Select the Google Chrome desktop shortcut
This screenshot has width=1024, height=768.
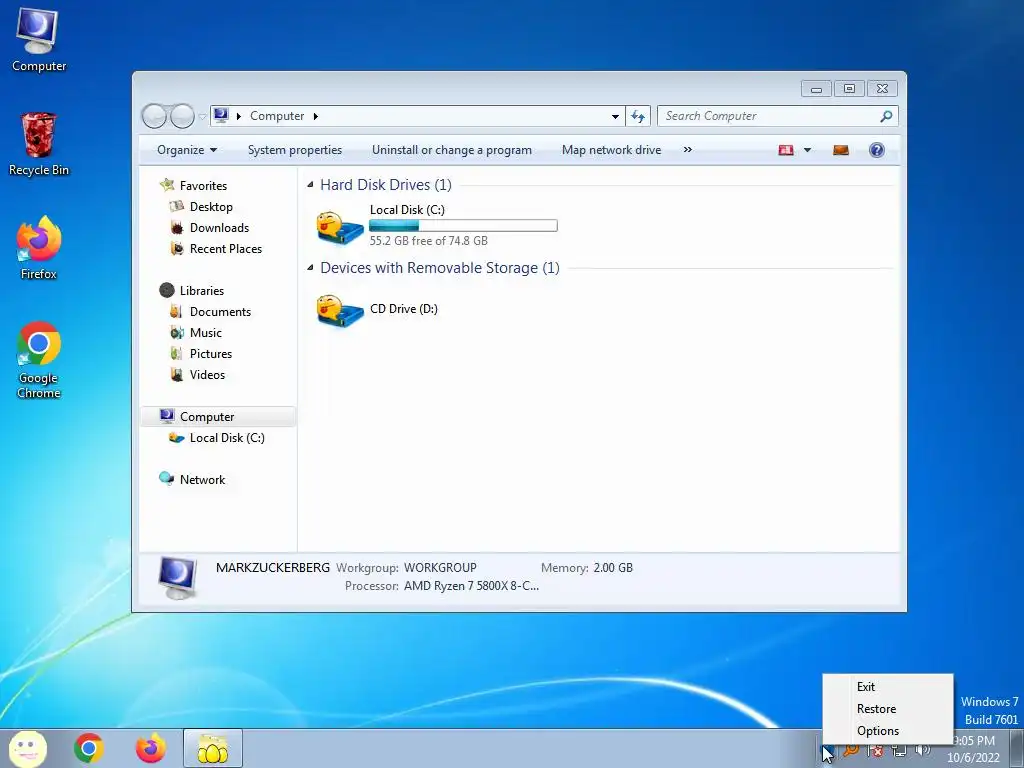39,359
